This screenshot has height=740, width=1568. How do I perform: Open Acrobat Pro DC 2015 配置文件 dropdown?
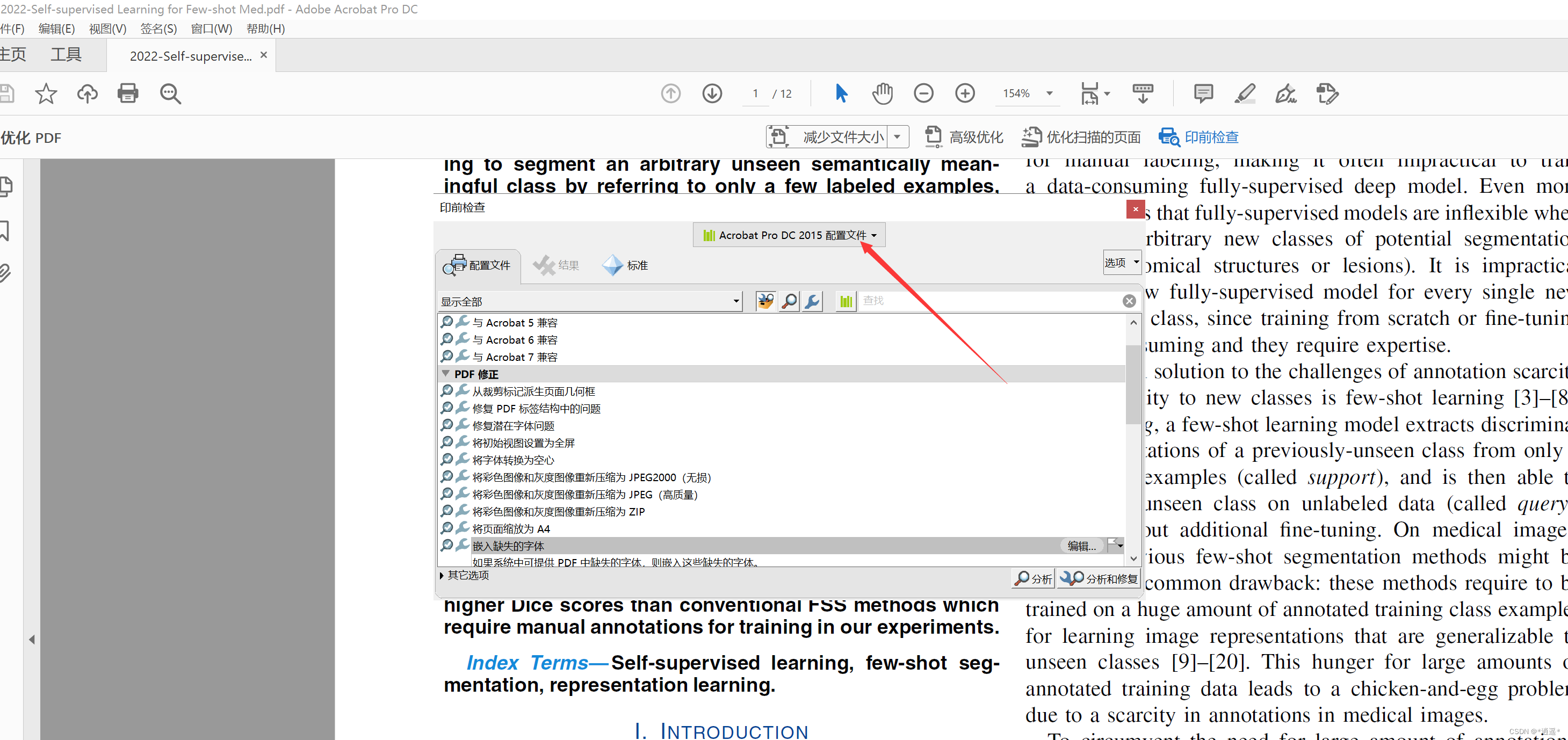pos(790,236)
